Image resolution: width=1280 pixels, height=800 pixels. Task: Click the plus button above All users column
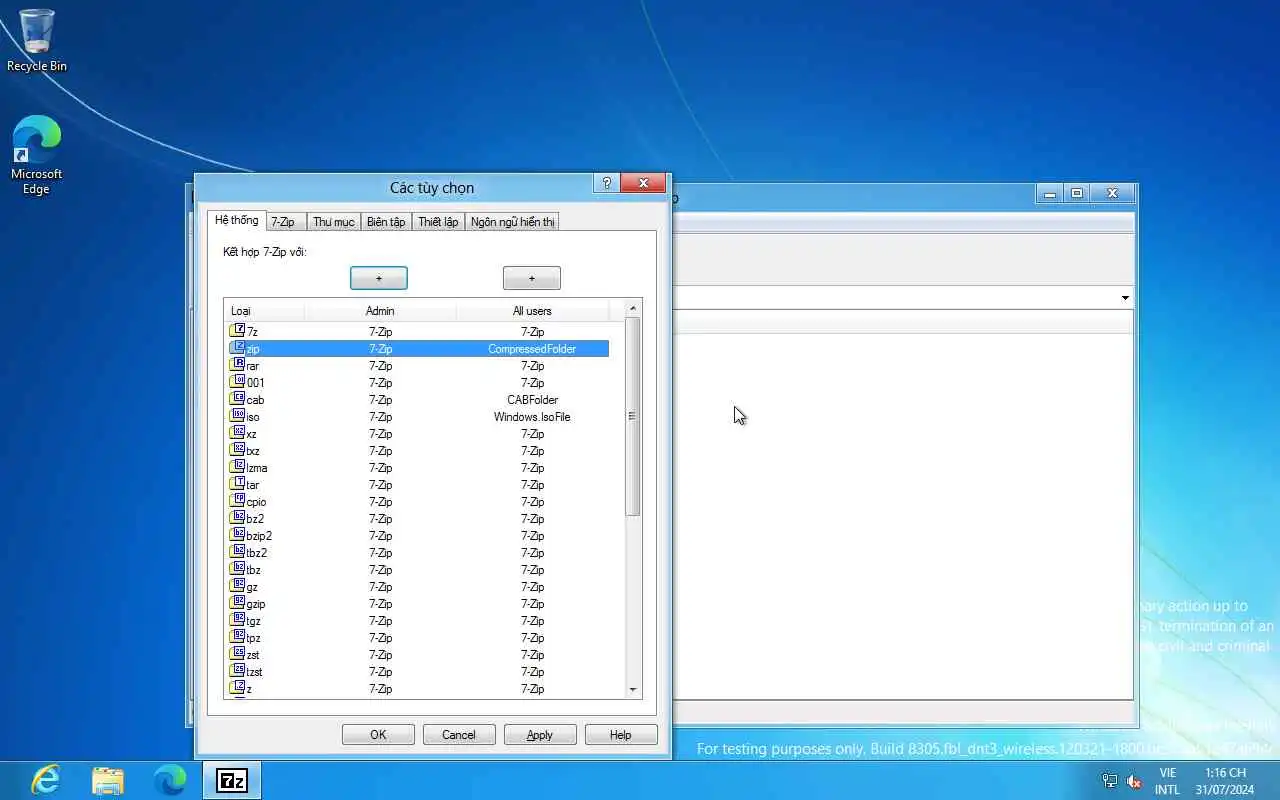532,278
